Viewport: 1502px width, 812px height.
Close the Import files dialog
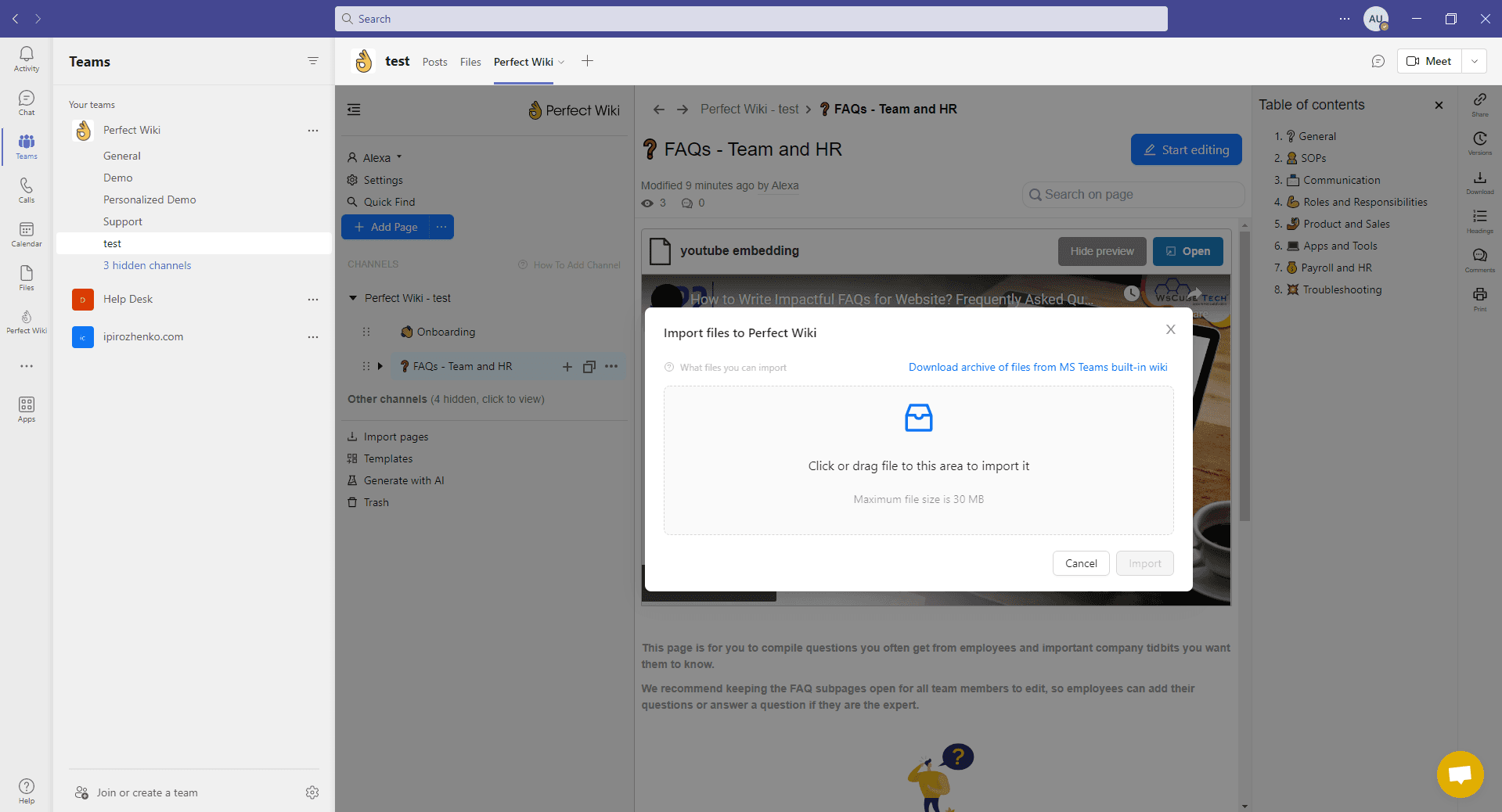(1171, 329)
